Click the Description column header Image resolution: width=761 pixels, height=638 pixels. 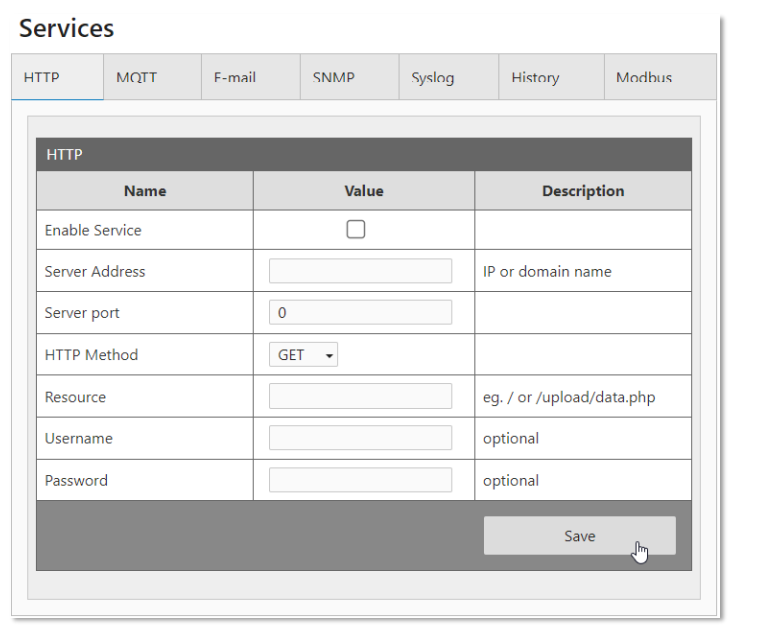(x=583, y=191)
